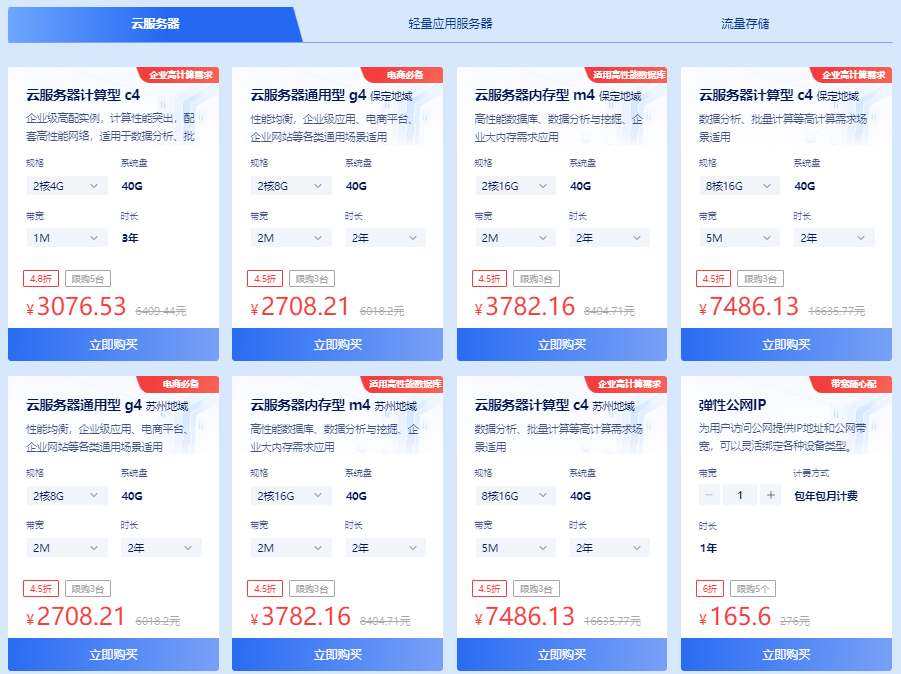
Task: Click ¥2708.21 price on 保定地域 g4 card
Action: [300, 307]
